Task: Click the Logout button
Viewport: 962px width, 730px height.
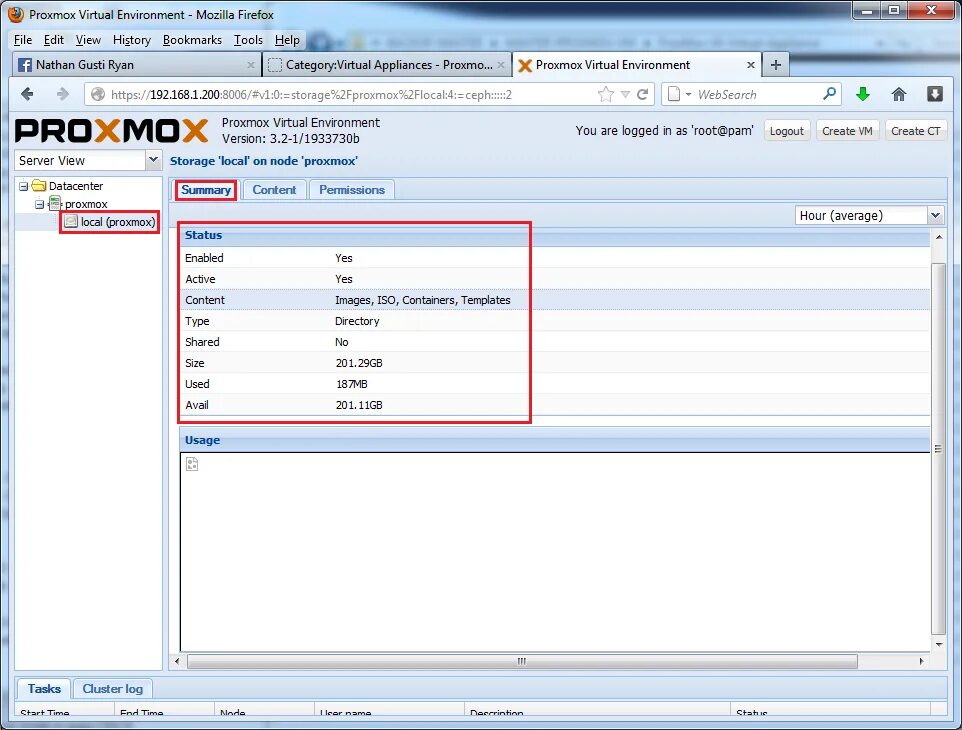Action: [x=787, y=131]
